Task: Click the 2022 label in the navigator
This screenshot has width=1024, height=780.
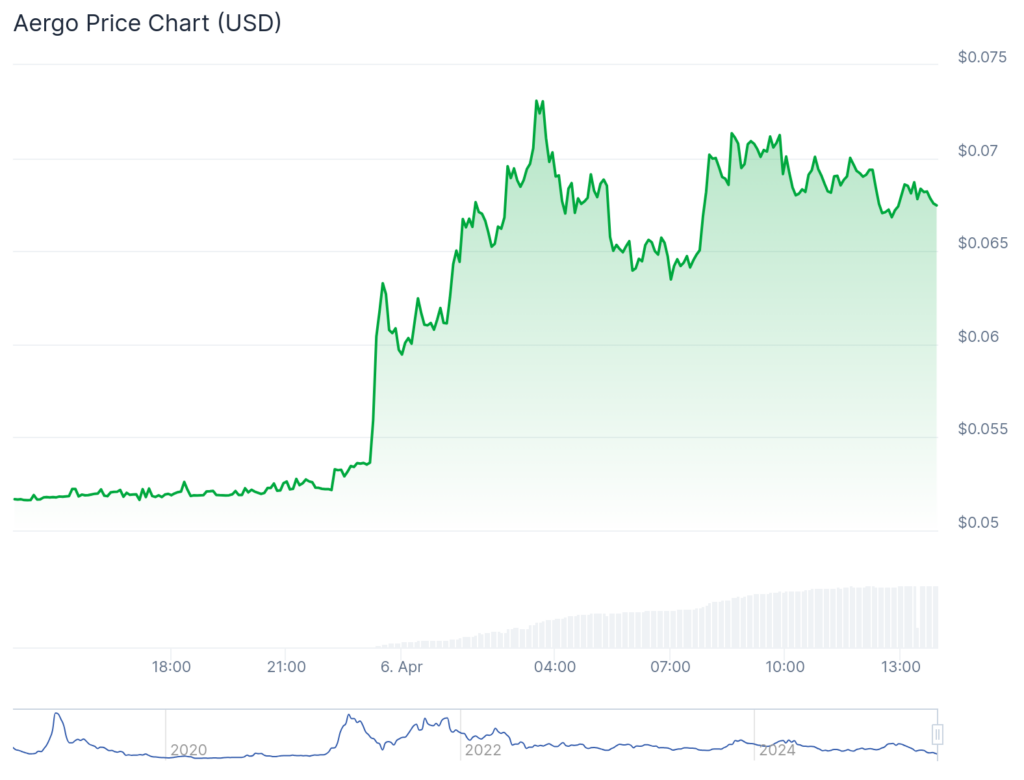Action: click(483, 749)
